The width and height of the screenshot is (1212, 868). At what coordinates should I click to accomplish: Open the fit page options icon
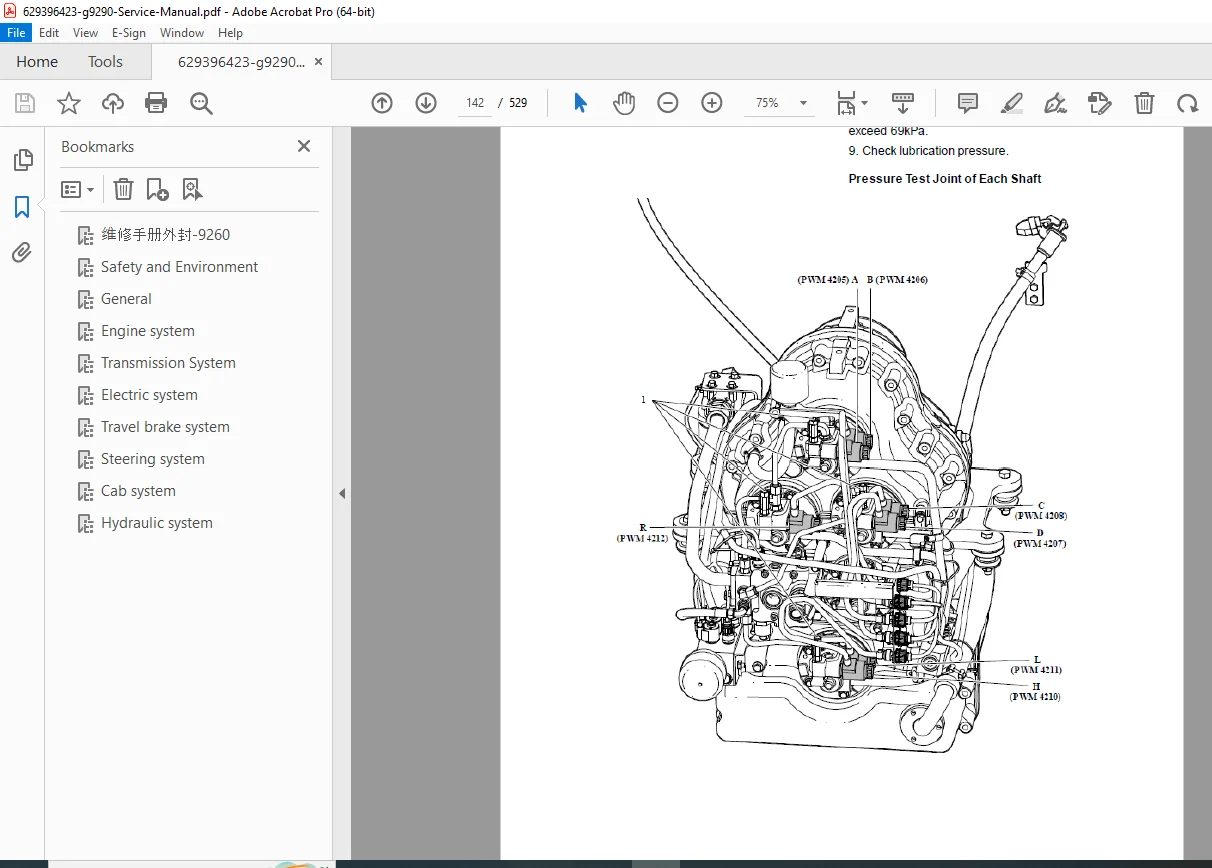coord(852,103)
